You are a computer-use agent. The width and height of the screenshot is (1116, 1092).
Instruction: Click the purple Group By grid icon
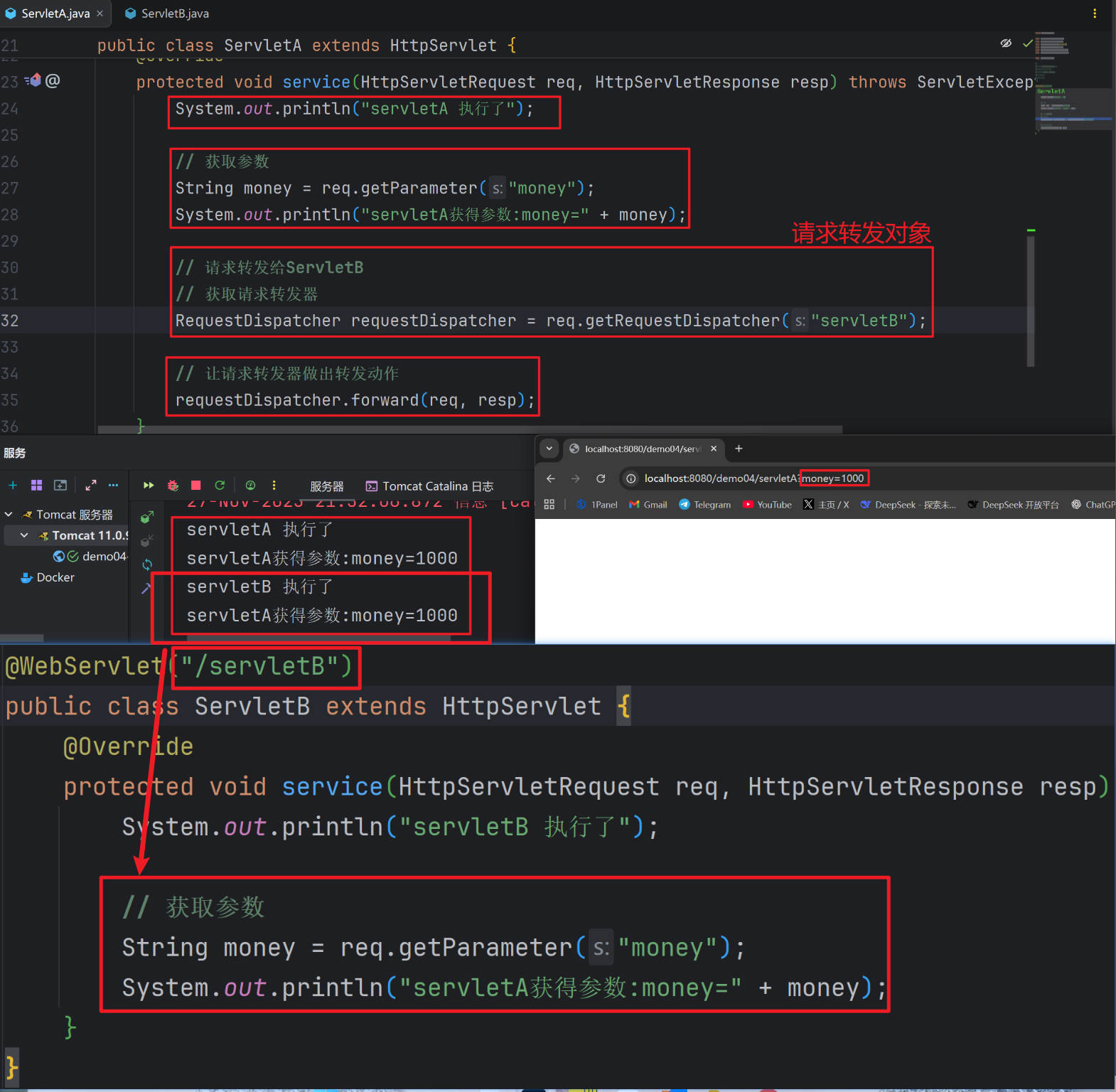[x=36, y=486]
